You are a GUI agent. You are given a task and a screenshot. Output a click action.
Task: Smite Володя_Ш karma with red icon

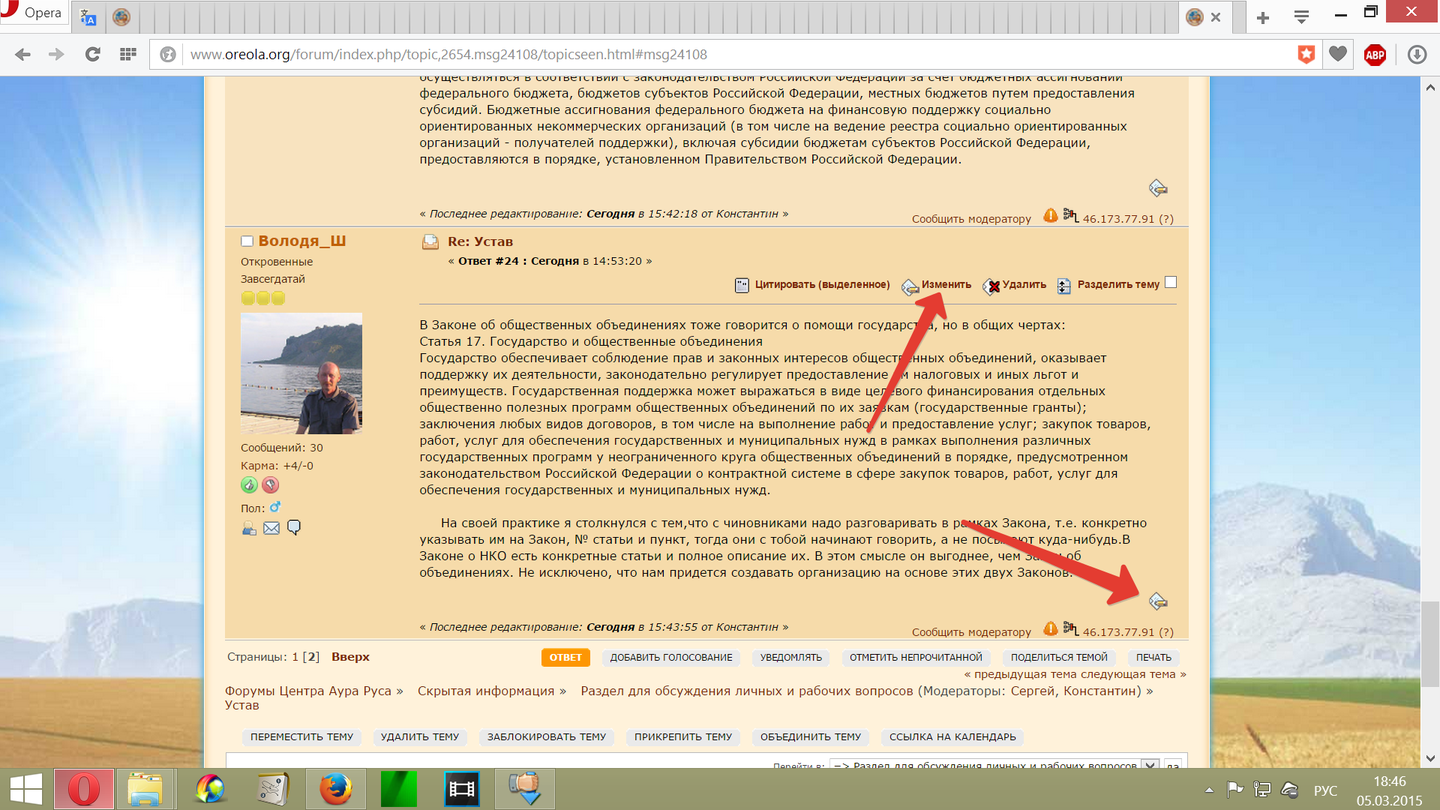(x=270, y=485)
